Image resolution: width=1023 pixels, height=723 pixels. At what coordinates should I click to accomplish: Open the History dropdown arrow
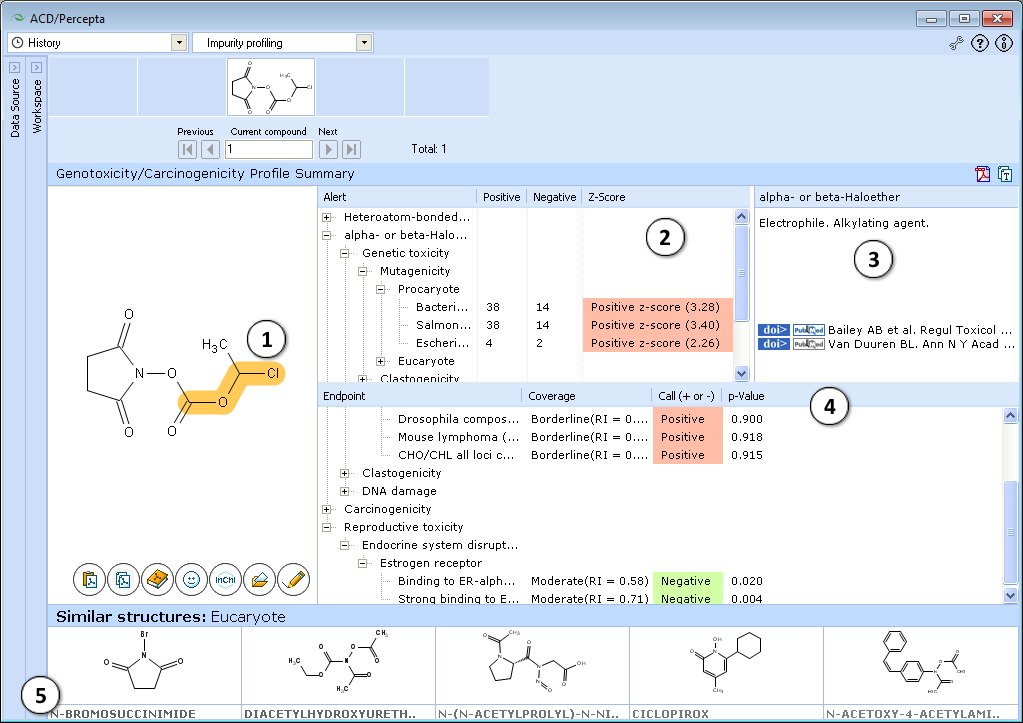tap(179, 43)
